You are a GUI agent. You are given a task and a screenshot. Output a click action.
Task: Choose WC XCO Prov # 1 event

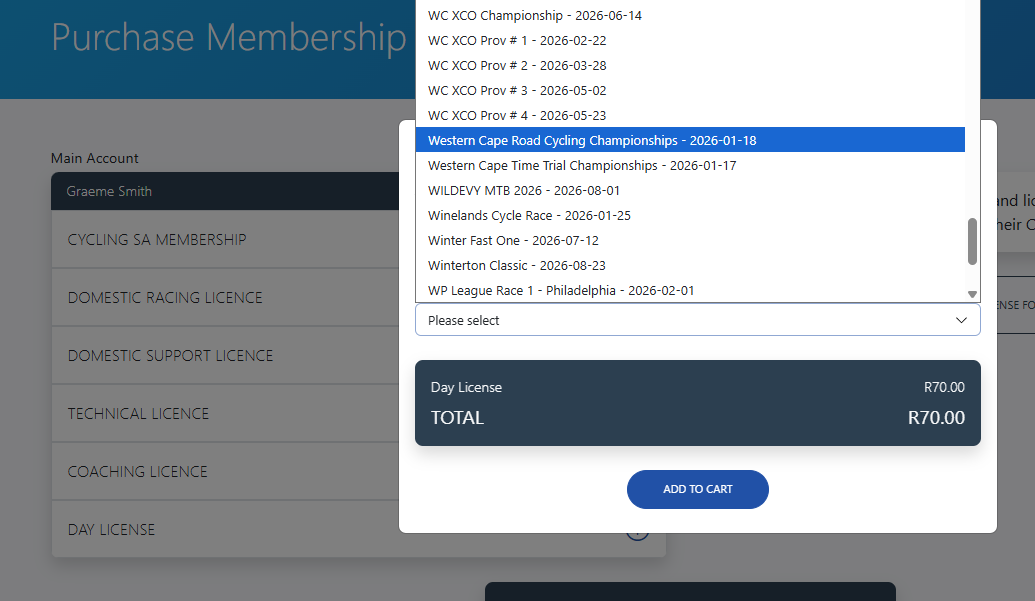(517, 40)
